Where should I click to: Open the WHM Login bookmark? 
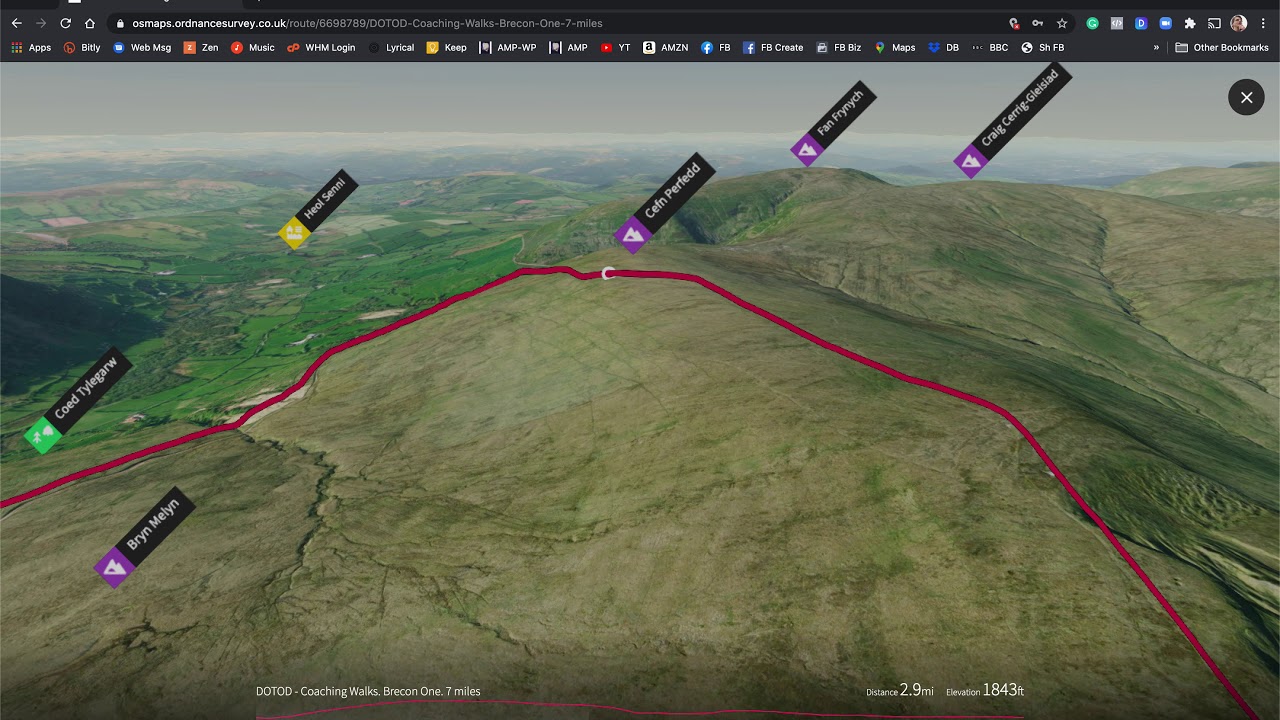[321, 47]
